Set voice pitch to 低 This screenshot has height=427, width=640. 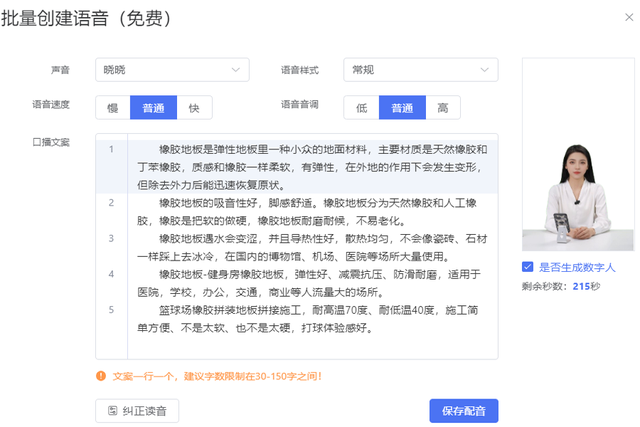point(362,108)
